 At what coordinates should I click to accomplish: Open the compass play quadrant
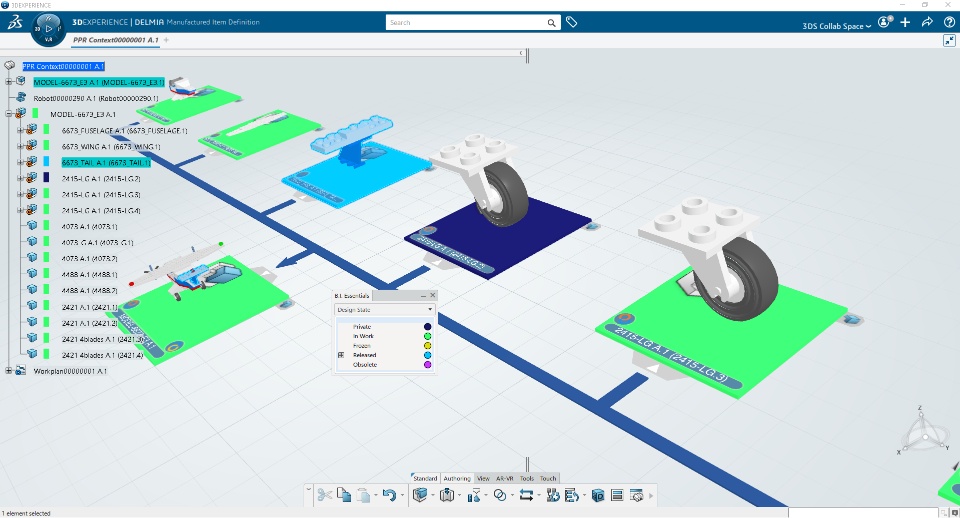click(48, 28)
